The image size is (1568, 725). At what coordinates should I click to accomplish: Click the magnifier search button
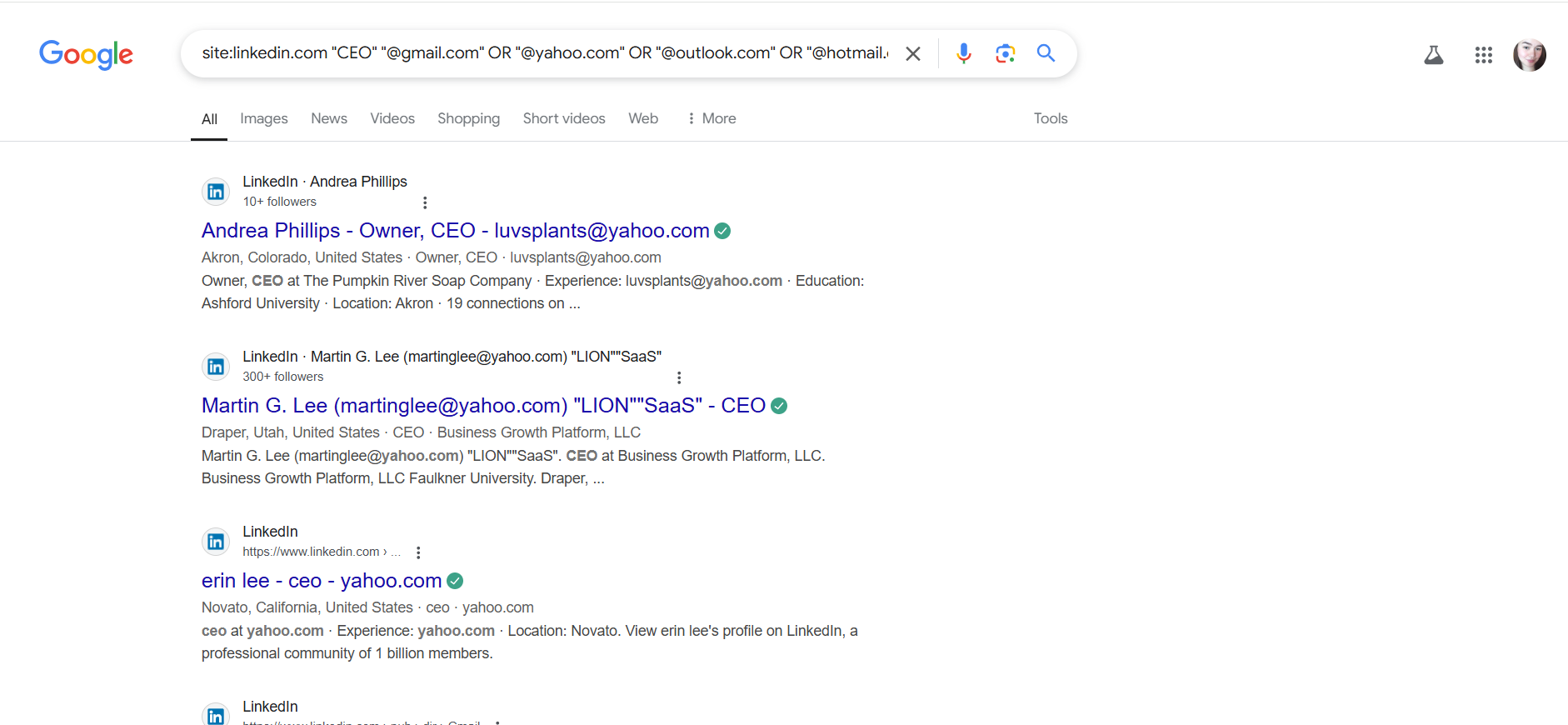(1046, 53)
